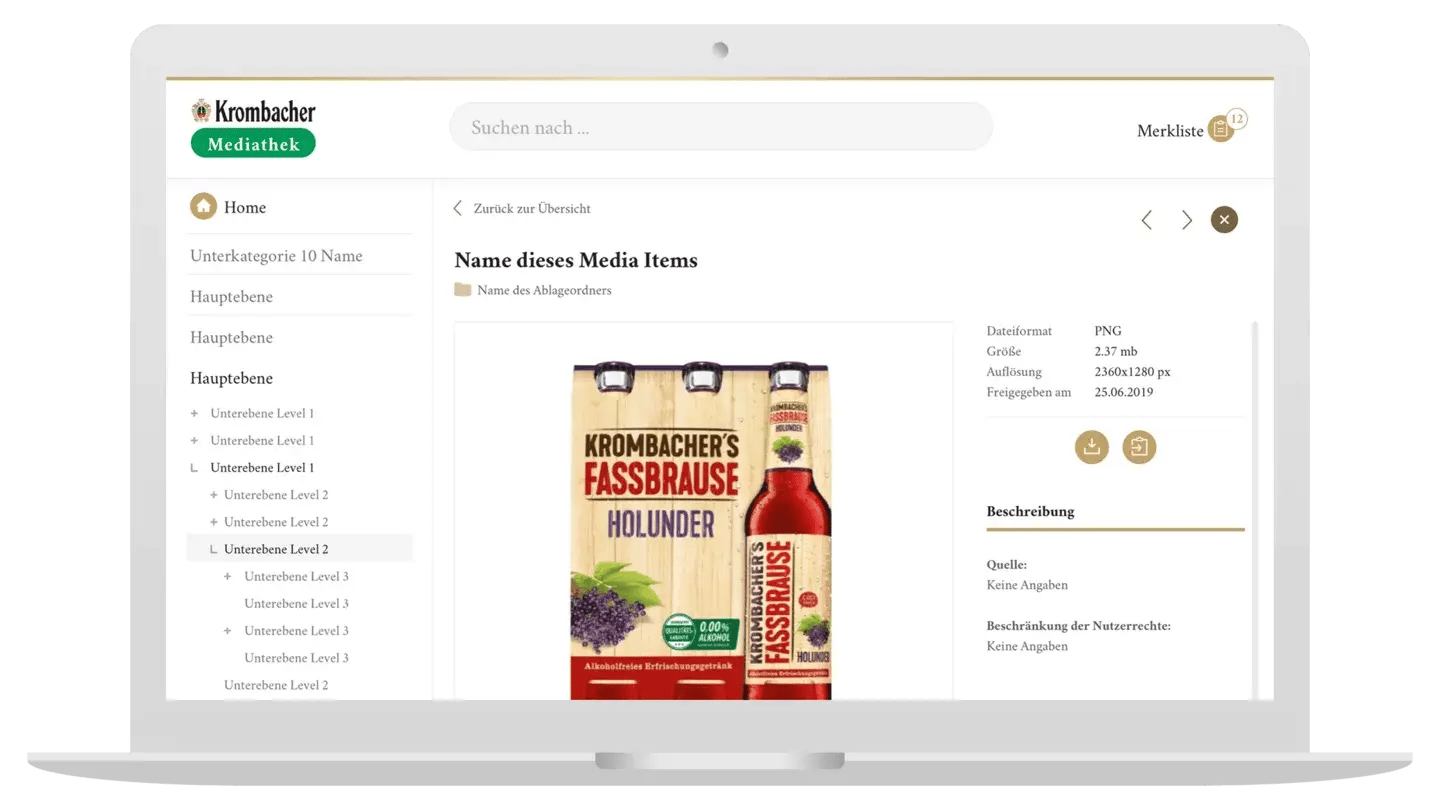Expand the first Unterebene Level 1 node
This screenshot has height=810, width=1440.
tap(192, 413)
